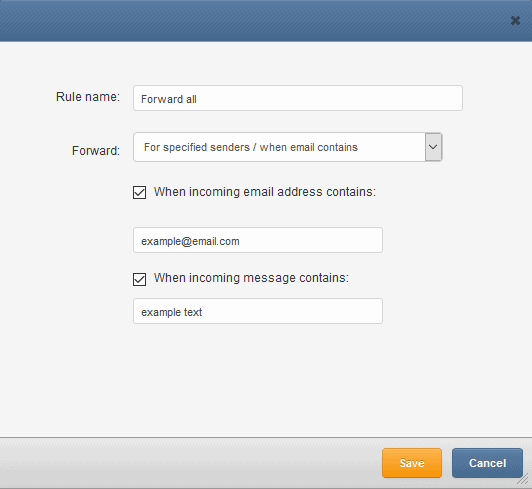Click the resize grip in the dialog corner
Viewport: 532px width, 489px height.
click(524, 479)
